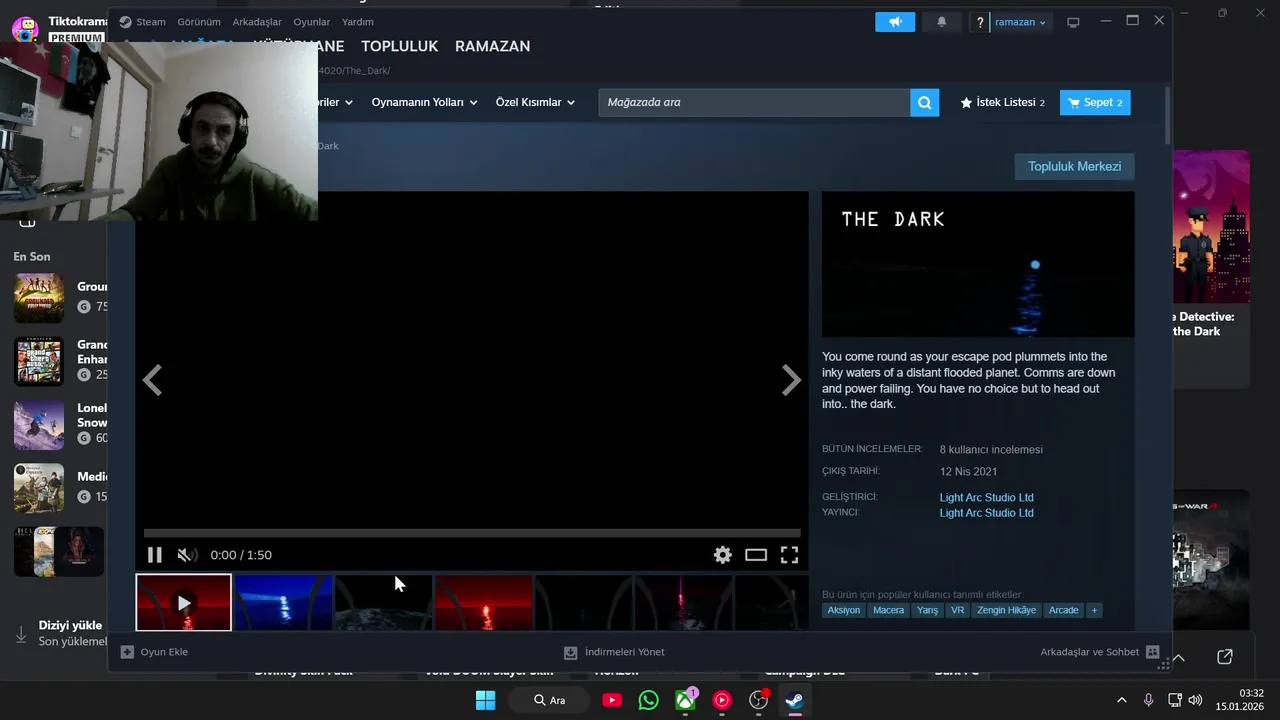Open the ramazan account dropdown
The image size is (1280, 720).
click(1020, 22)
